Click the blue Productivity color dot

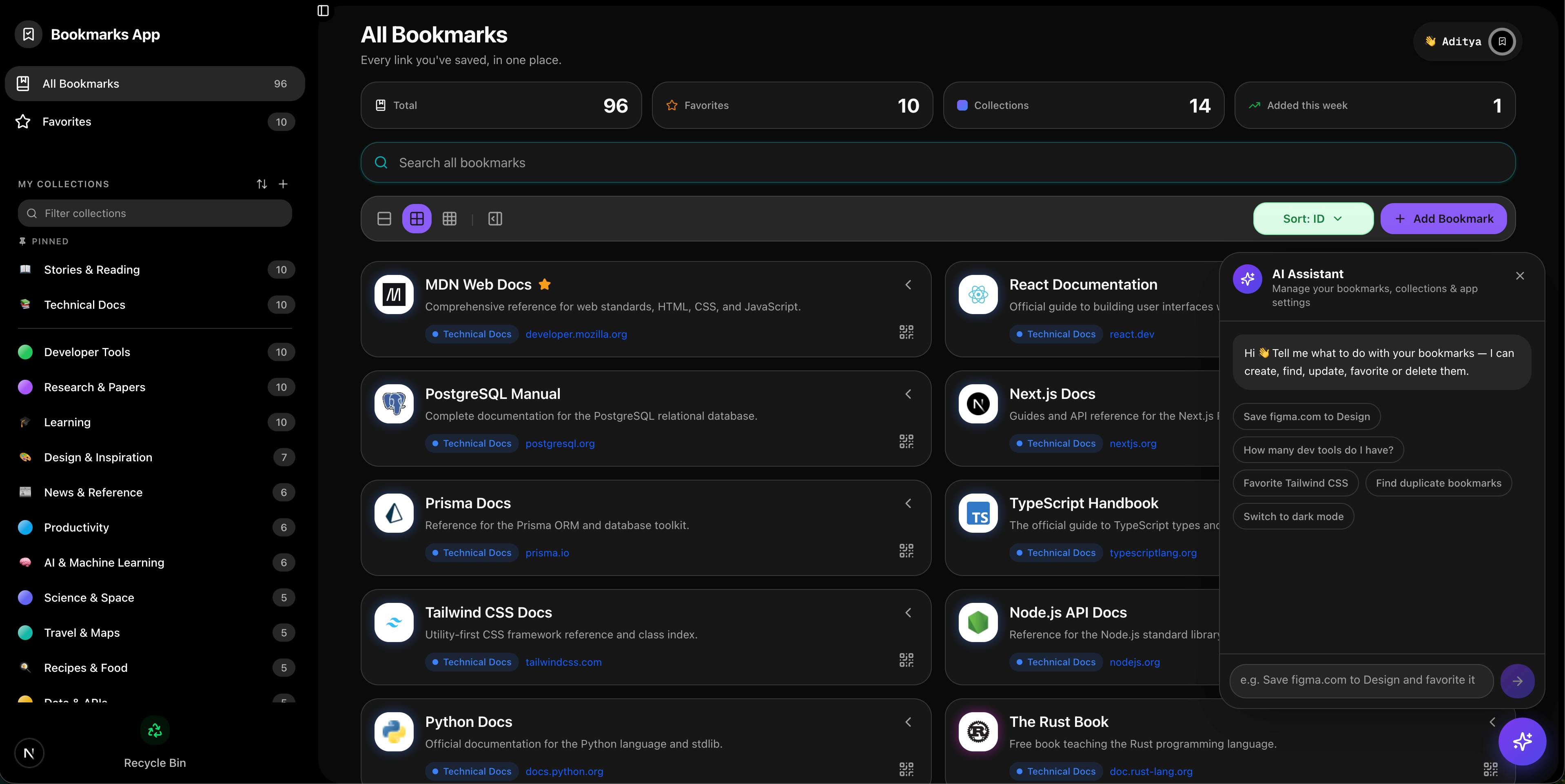pyautogui.click(x=25, y=528)
